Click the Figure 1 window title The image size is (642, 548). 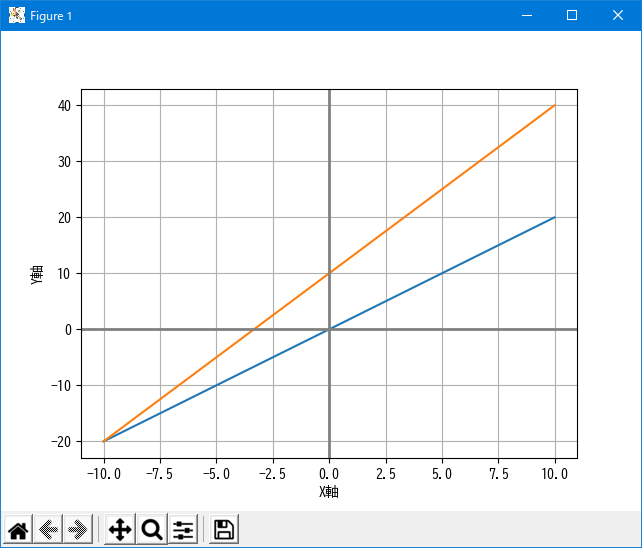tap(51, 16)
